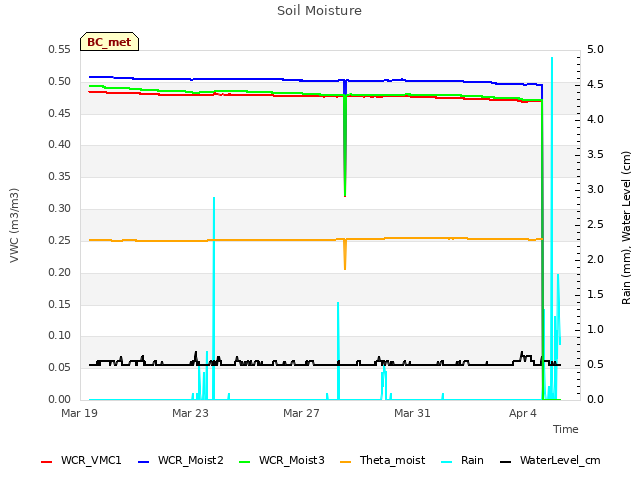Toggle the Rain legend entry
640x480 pixels.
click(x=462, y=460)
